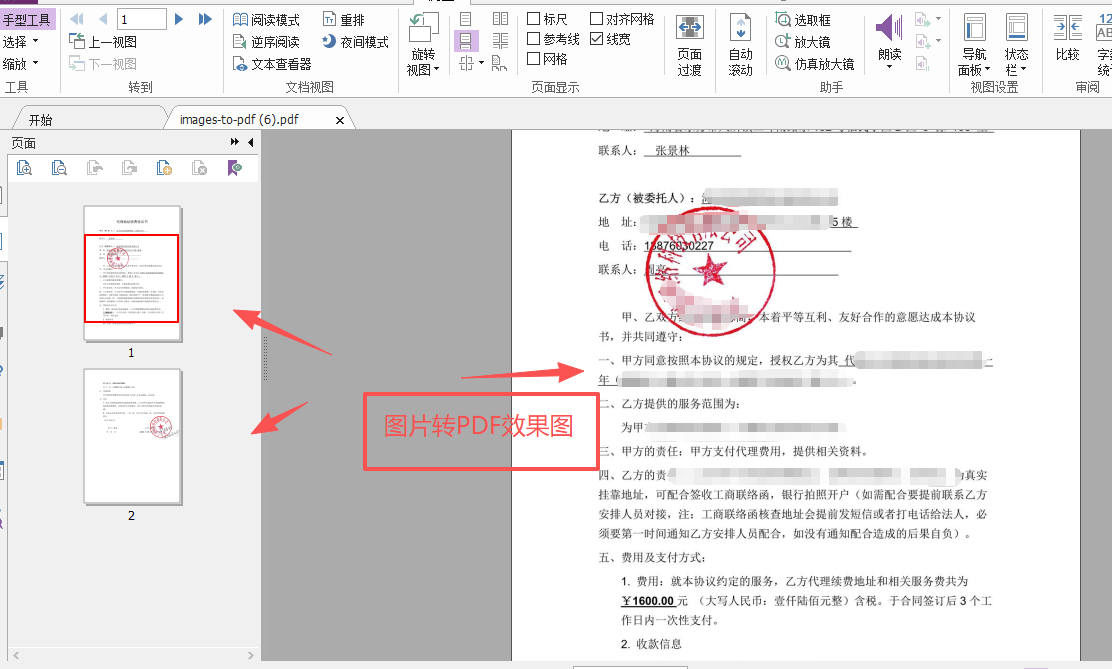Open the split view dropdown arrow
Screen dimensions: 1112x669
click(482, 63)
